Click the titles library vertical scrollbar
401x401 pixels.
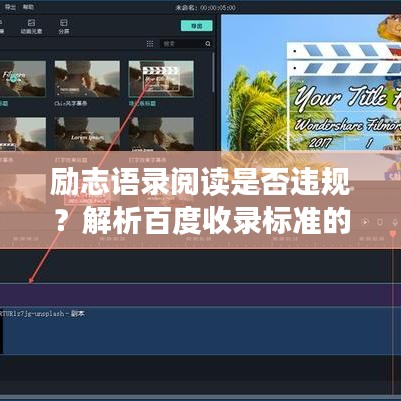tap(214, 72)
